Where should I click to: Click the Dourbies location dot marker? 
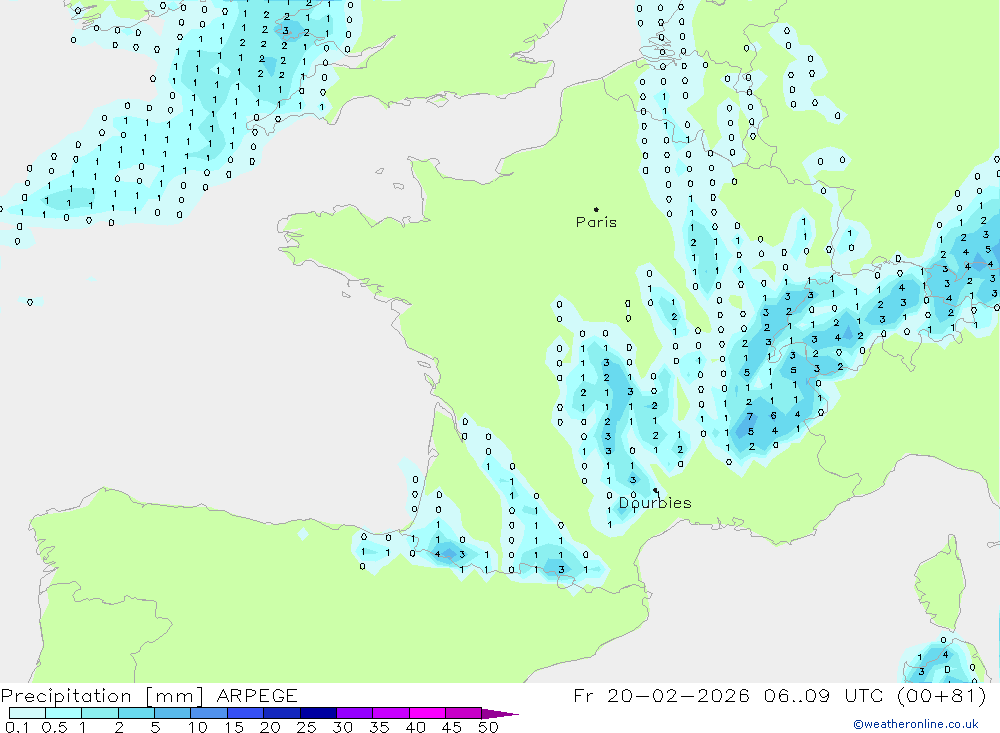(x=656, y=490)
